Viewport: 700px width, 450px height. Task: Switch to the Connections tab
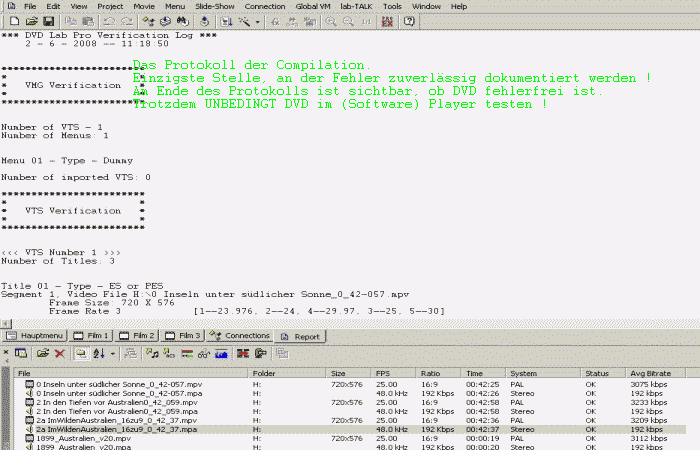(x=241, y=336)
